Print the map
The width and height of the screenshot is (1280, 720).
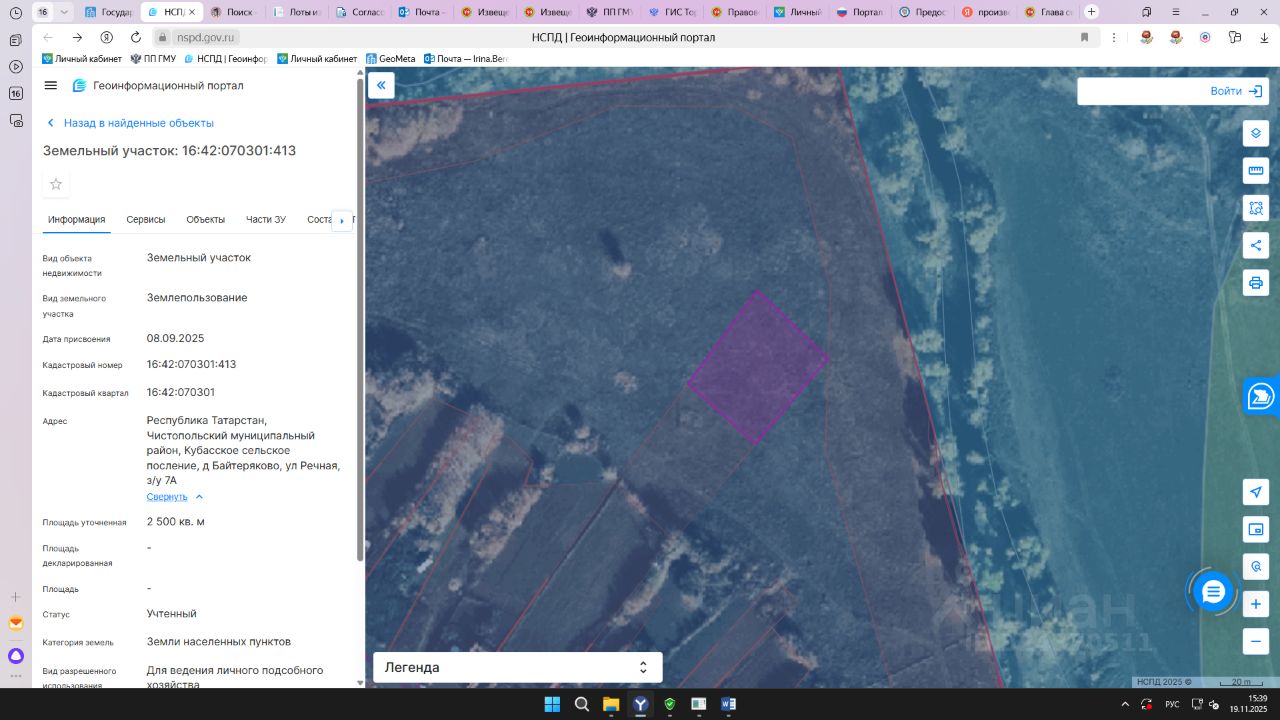[x=1256, y=283]
